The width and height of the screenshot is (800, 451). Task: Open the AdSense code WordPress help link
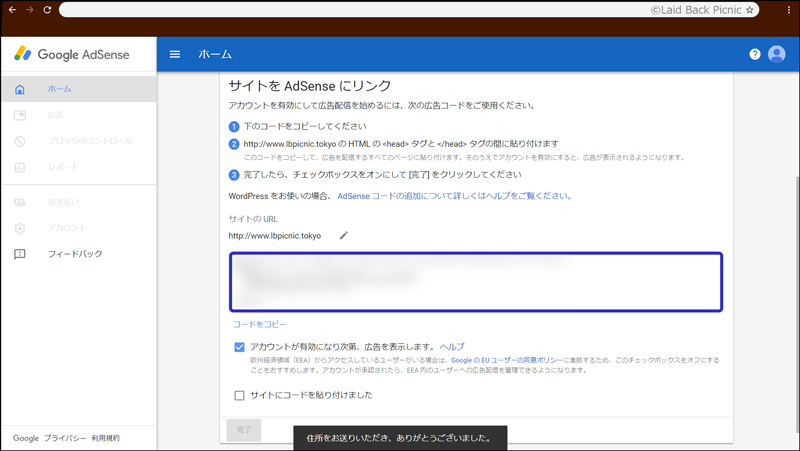(x=455, y=196)
